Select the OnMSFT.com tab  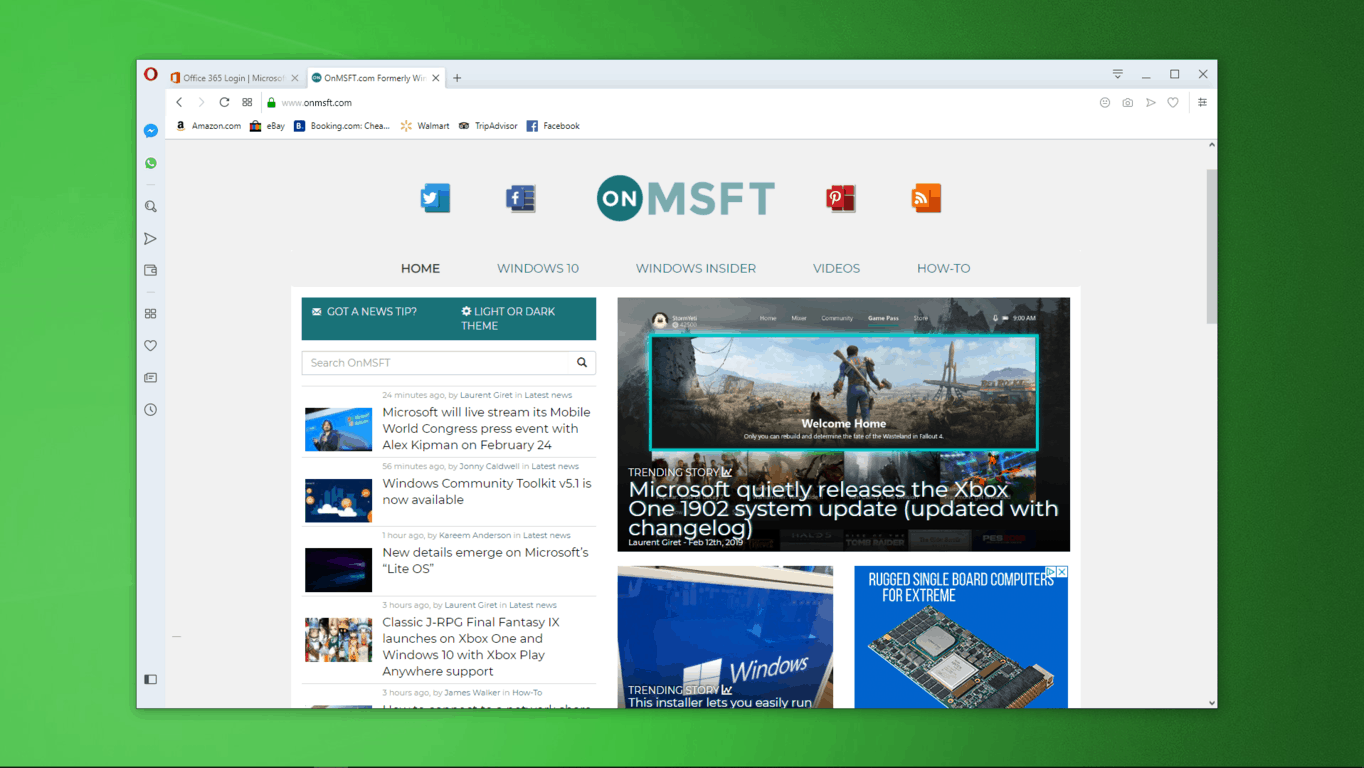click(375, 78)
